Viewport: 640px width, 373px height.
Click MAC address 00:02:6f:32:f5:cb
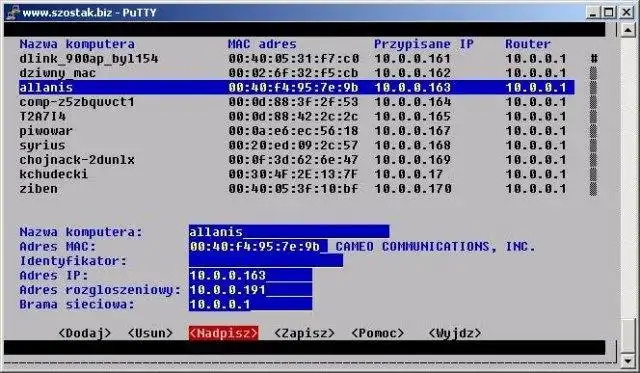[293, 73]
